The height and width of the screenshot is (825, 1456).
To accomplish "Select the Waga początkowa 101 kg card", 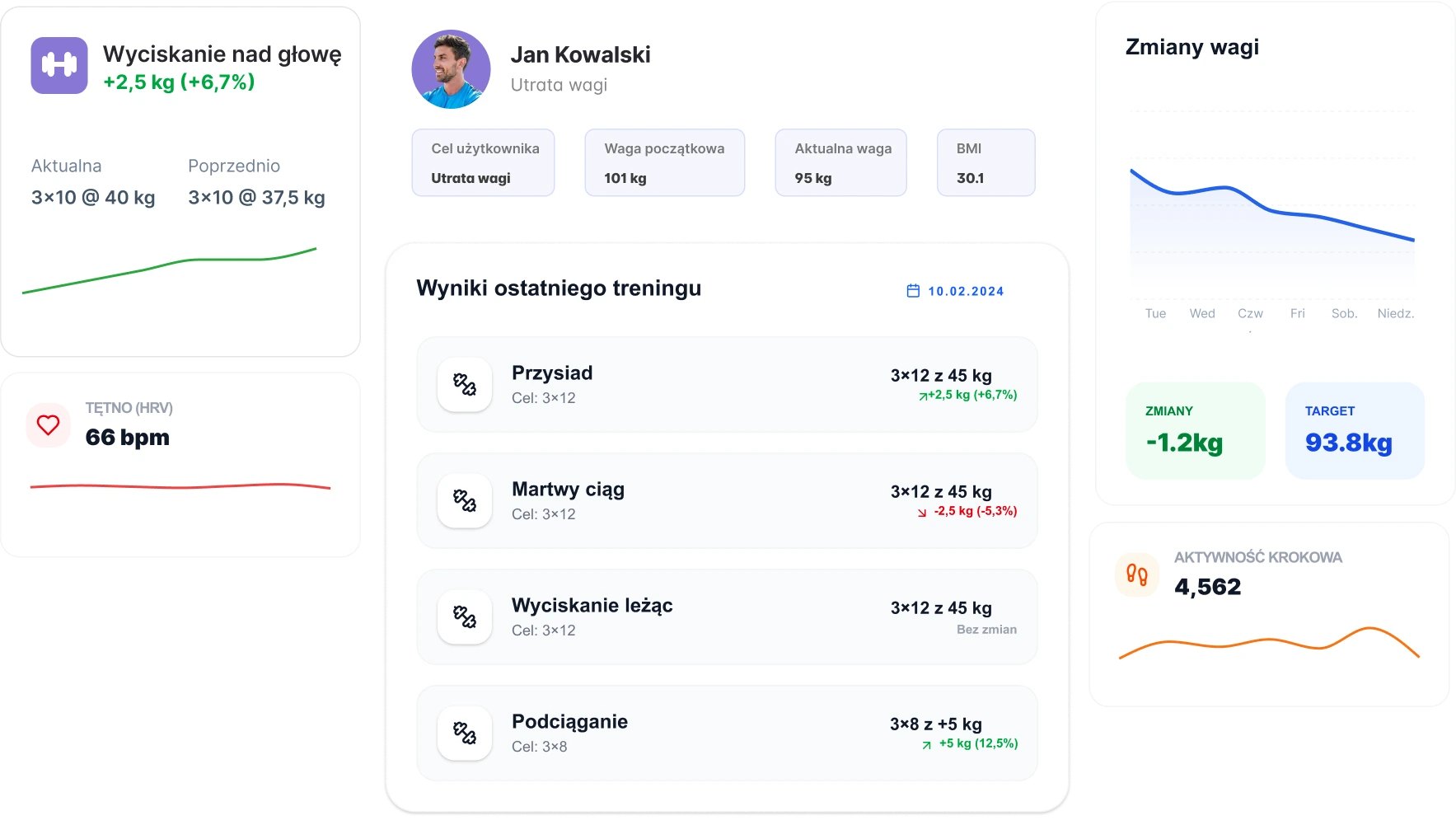I will tap(665, 162).
